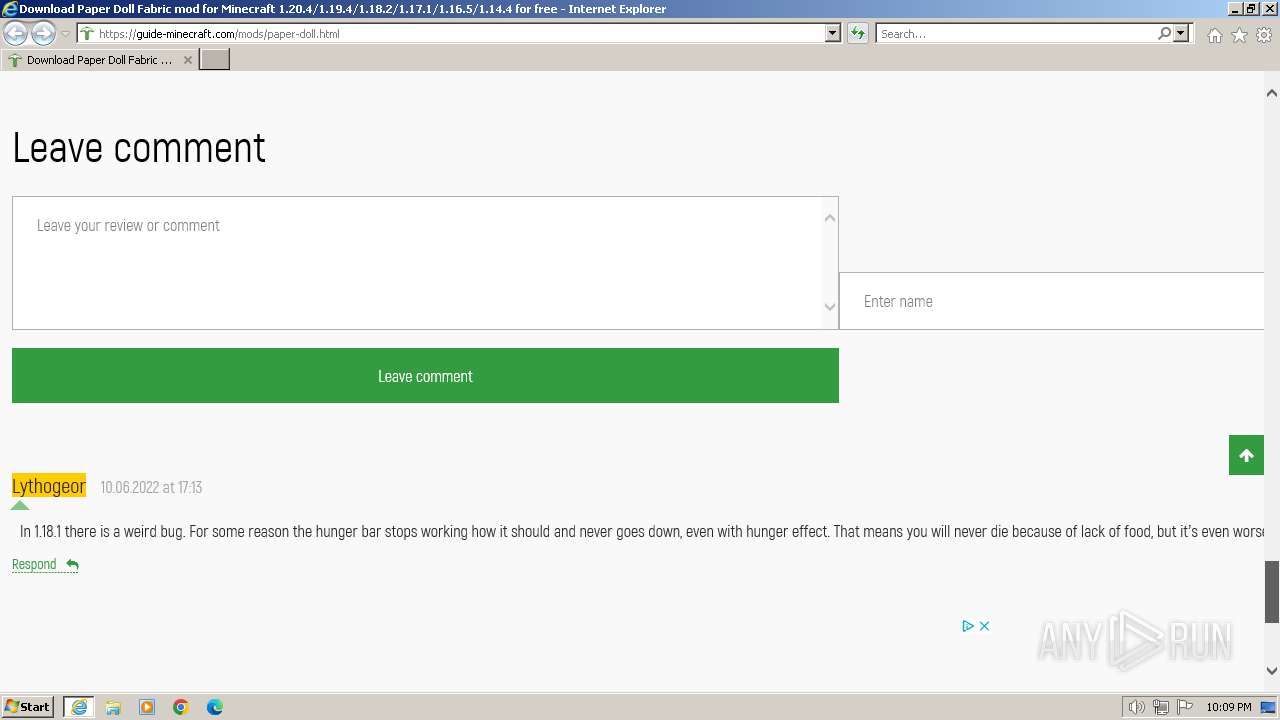1280x720 pixels.
Task: Open Internet Explorer from the taskbar
Action: (x=79, y=707)
